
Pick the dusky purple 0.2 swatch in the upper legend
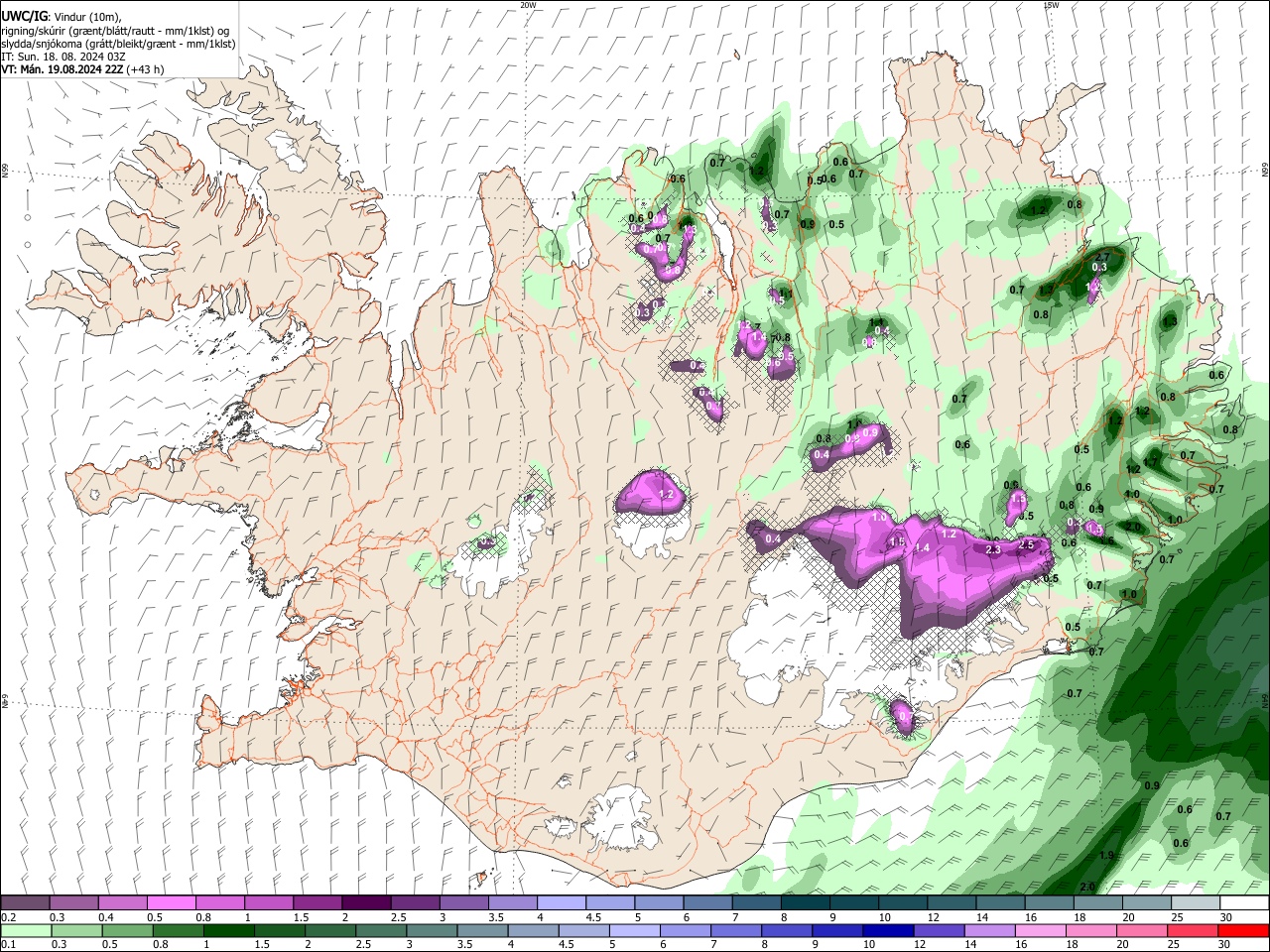(25, 902)
